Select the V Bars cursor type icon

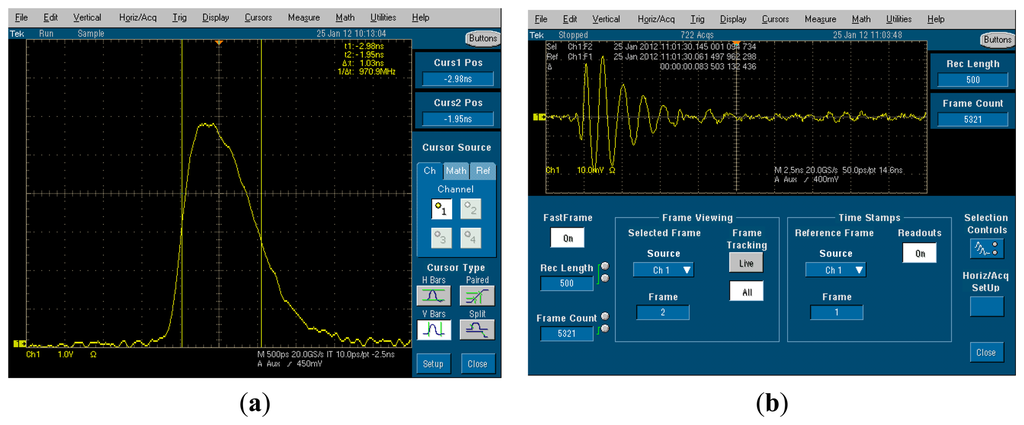pos(433,328)
